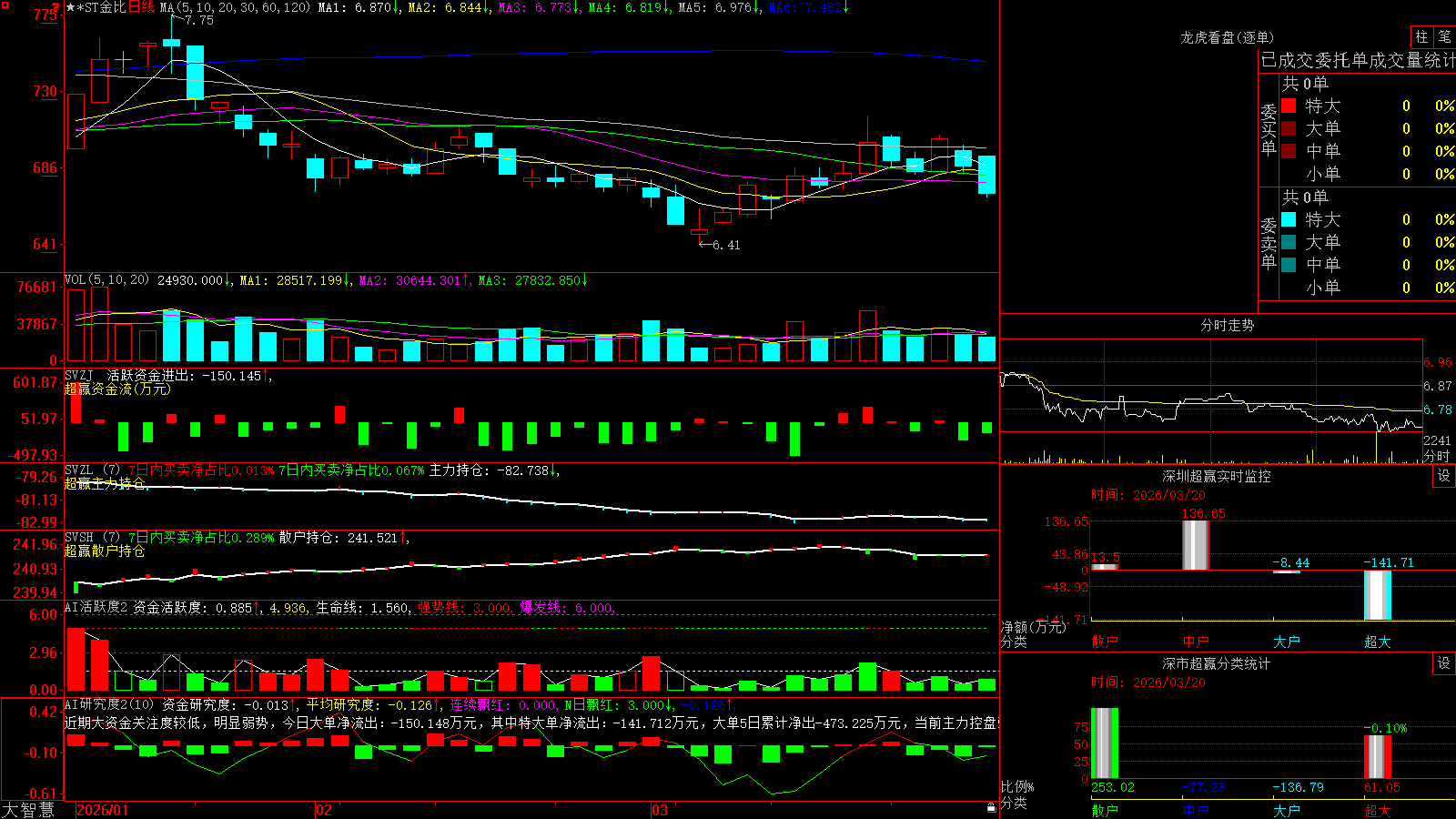The image size is (1456, 819).
Task: Click 大户 category label in 深圳超赢实时监控
Action: click(x=1287, y=642)
